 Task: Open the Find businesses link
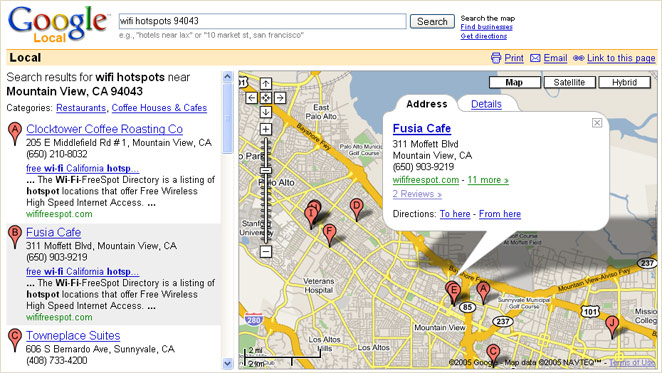(x=486, y=27)
